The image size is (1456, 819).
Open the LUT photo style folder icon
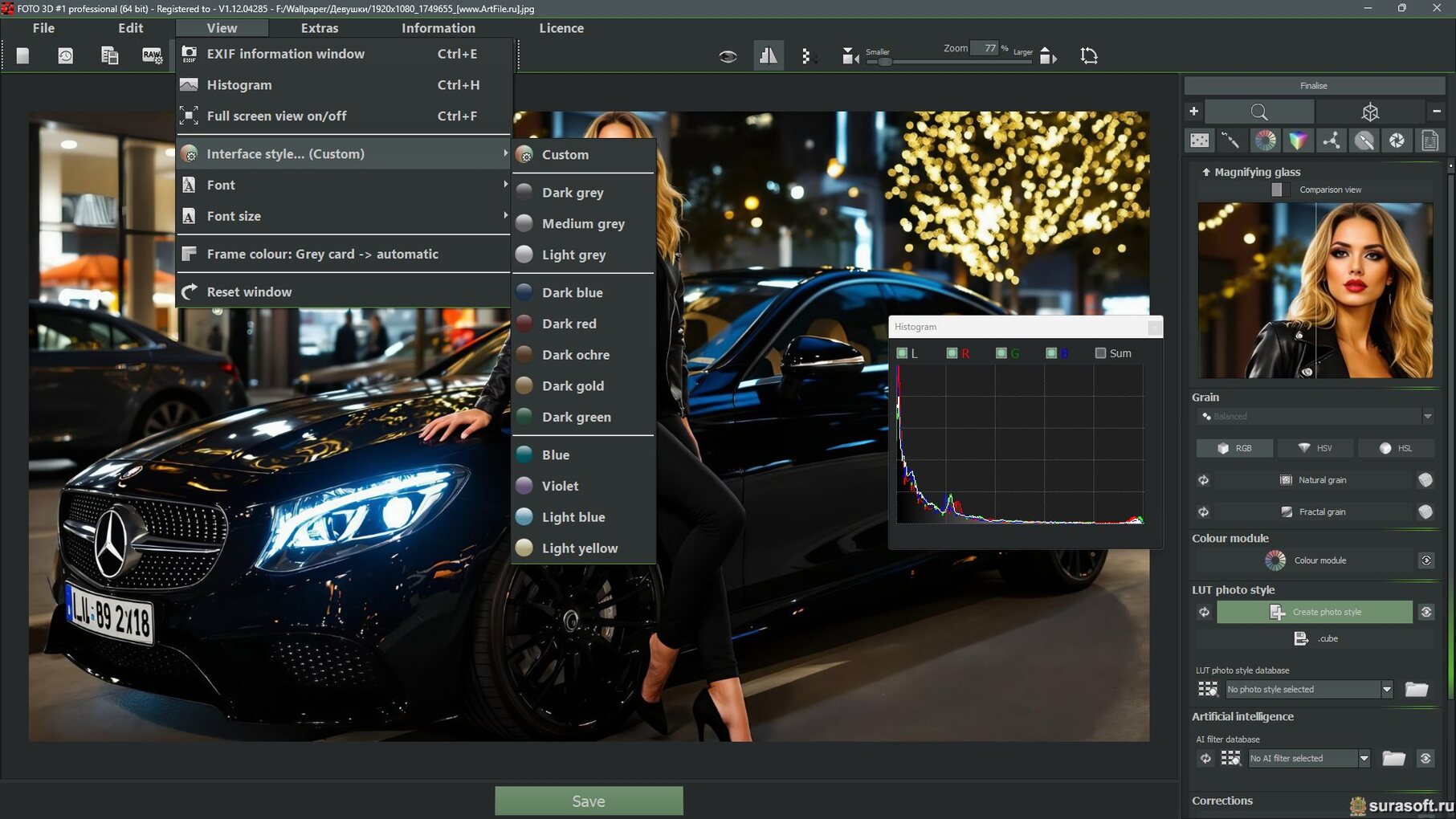tap(1416, 690)
